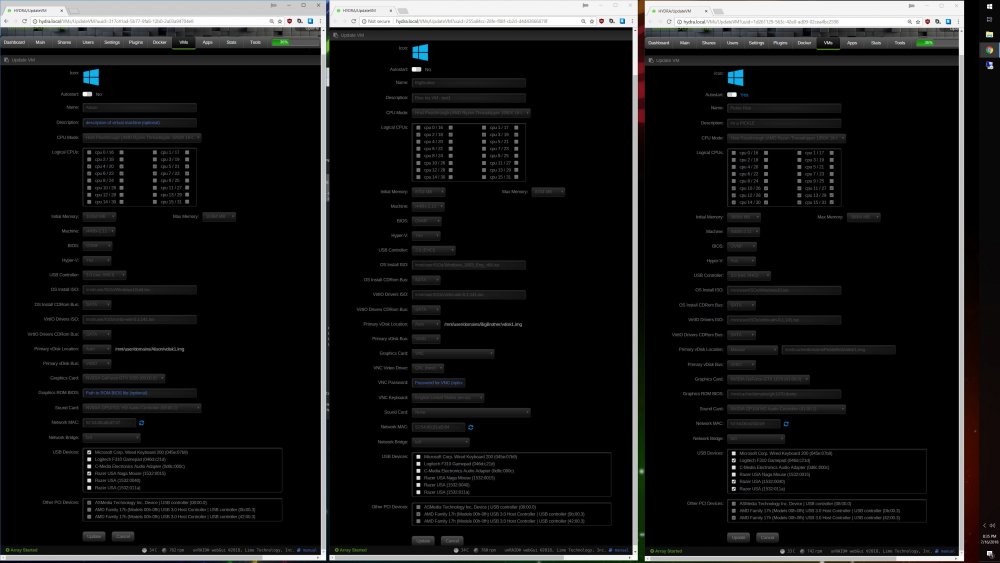Screen dimensions: 1000x563
Task: Open Max Memory dropdown in right window
Action: pyautogui.click(x=864, y=217)
